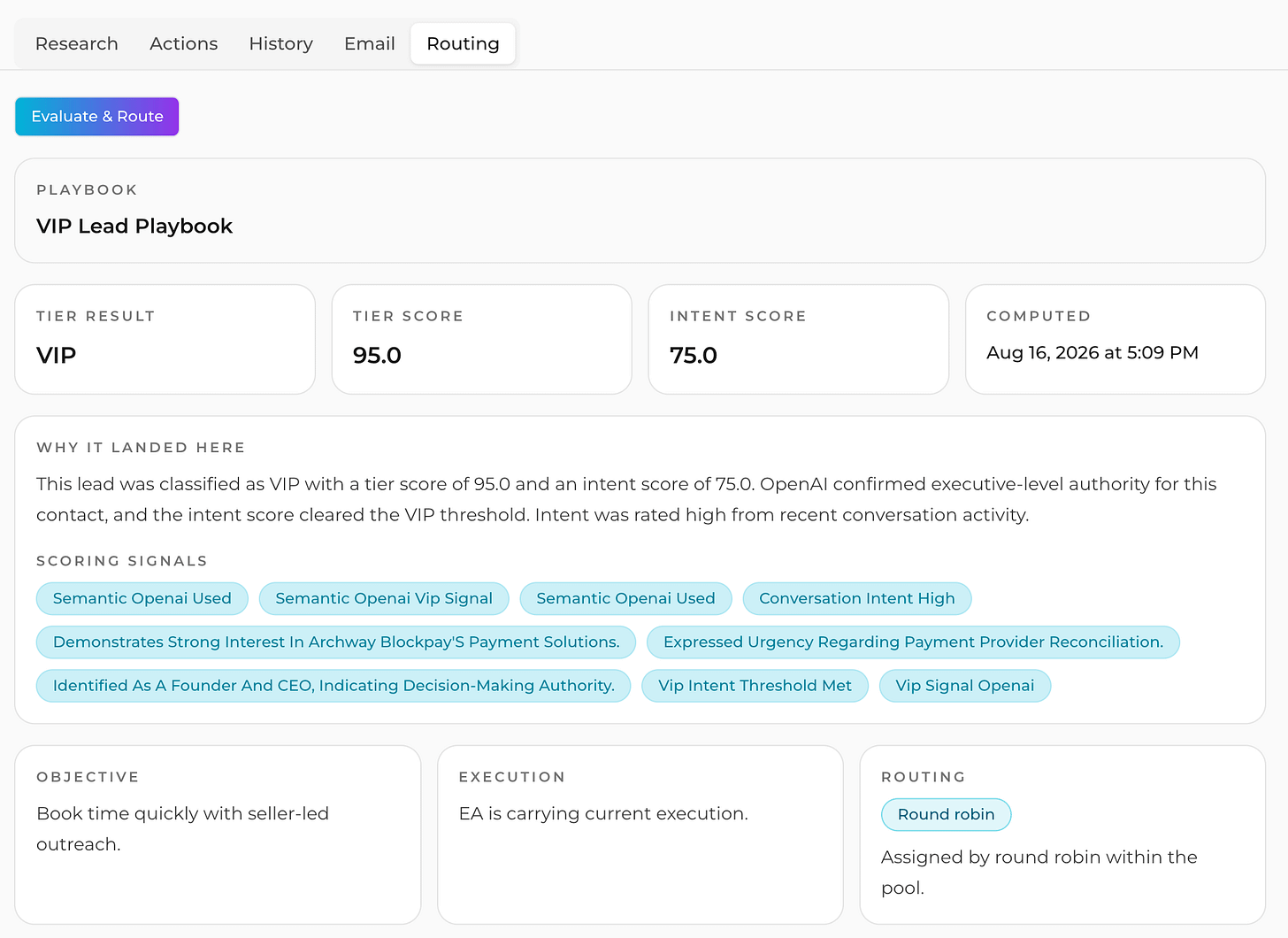Select the first Semantic Openai Used chip
The width and height of the screenshot is (1288, 938).
142,598
